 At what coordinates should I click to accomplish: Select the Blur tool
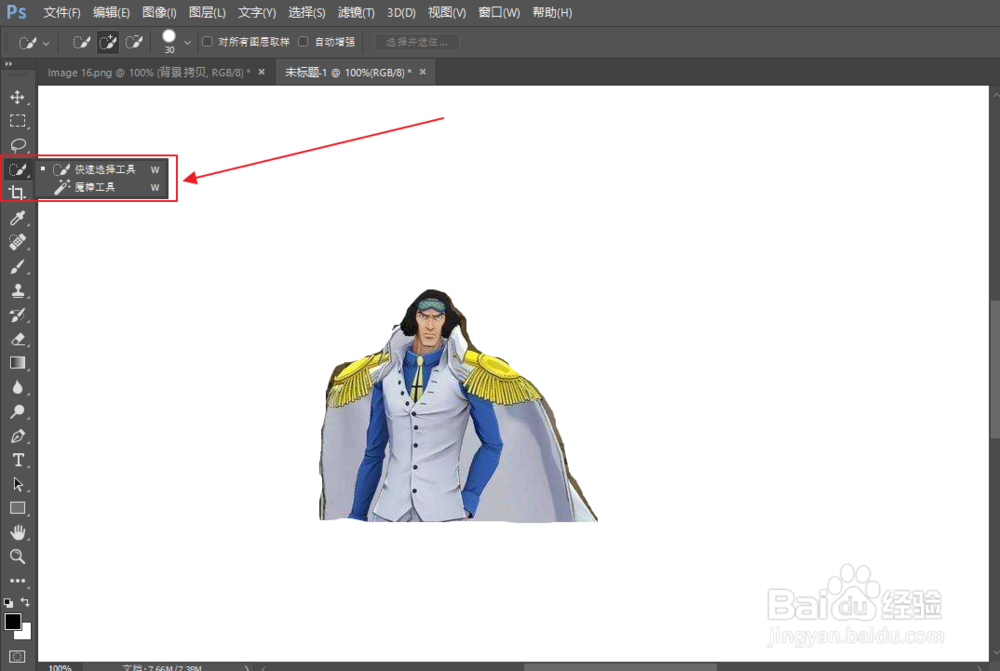(17, 387)
